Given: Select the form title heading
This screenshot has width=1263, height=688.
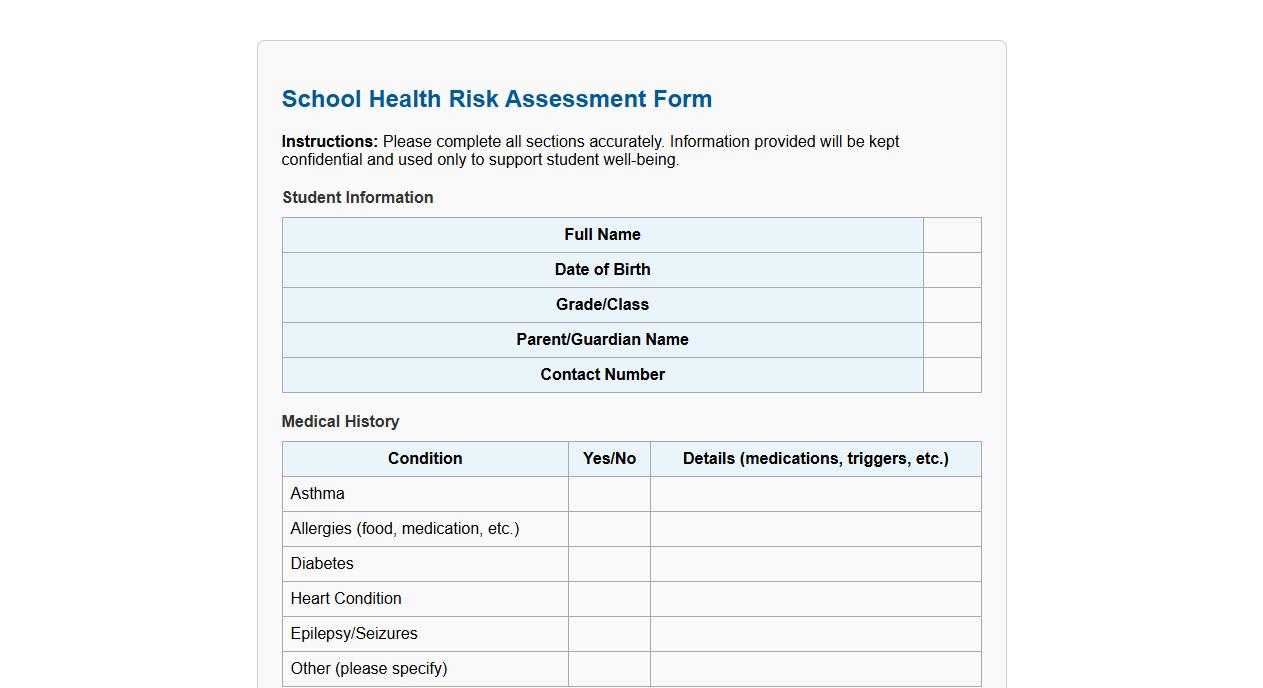Looking at the screenshot, I should point(497,98).
